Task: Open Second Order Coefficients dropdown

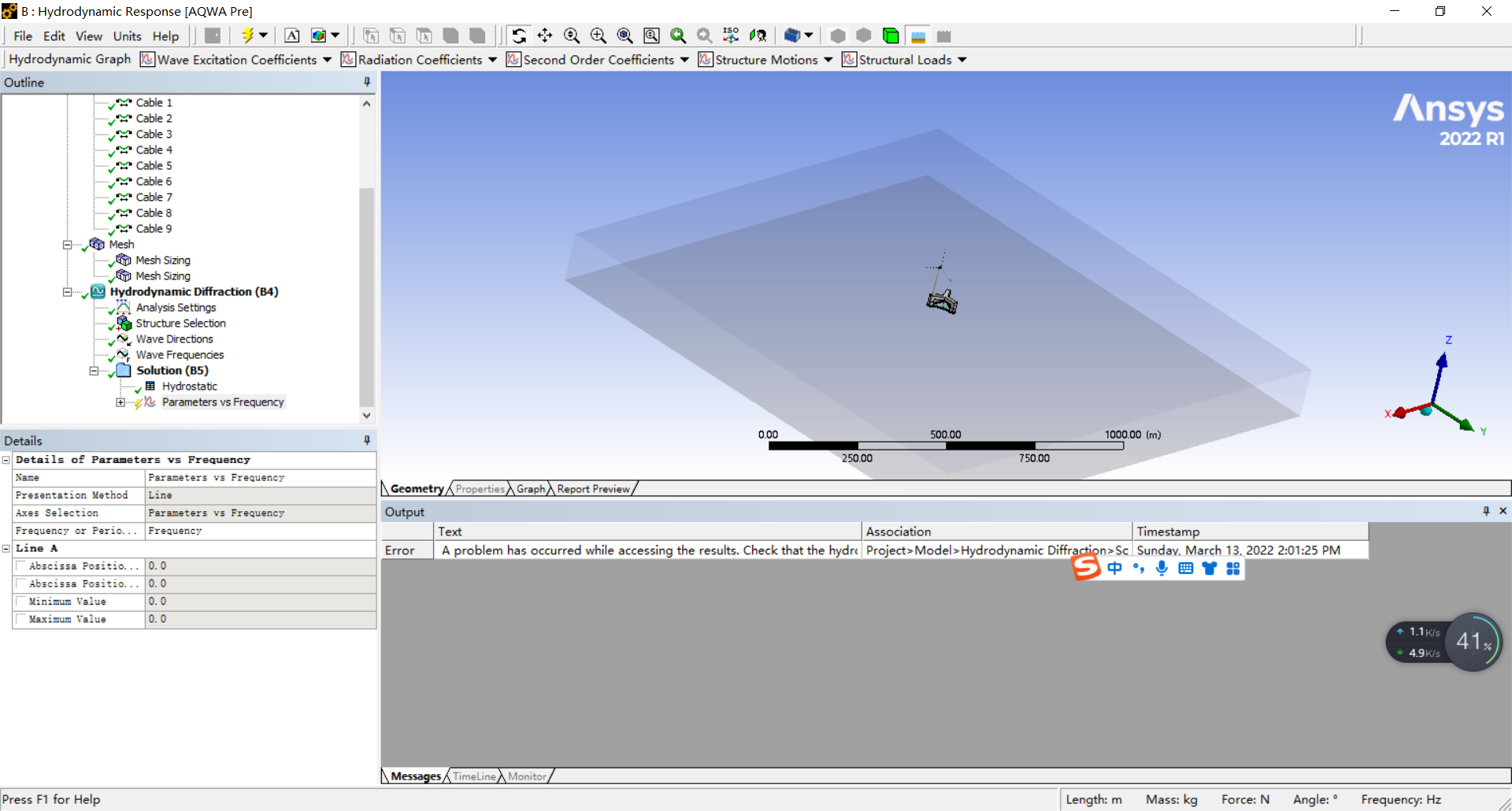Action: pyautogui.click(x=684, y=60)
